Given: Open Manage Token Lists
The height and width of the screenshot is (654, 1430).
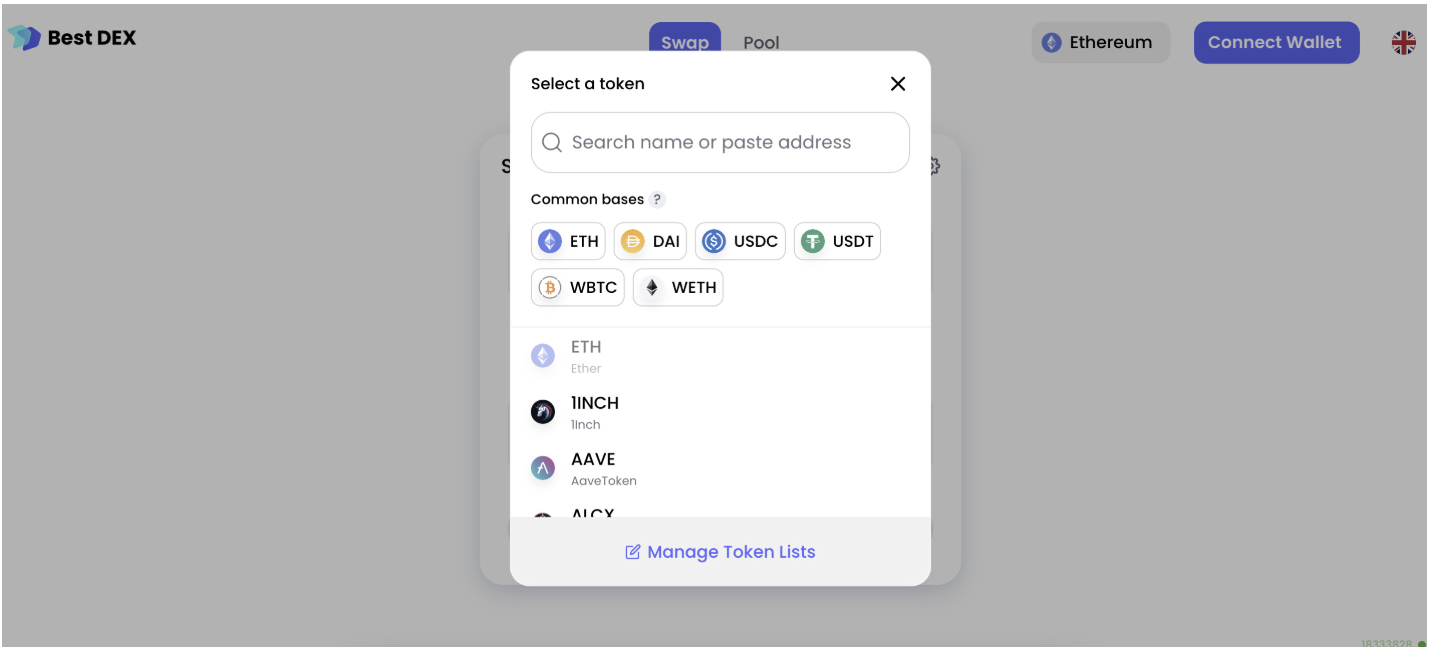Looking at the screenshot, I should (x=720, y=552).
